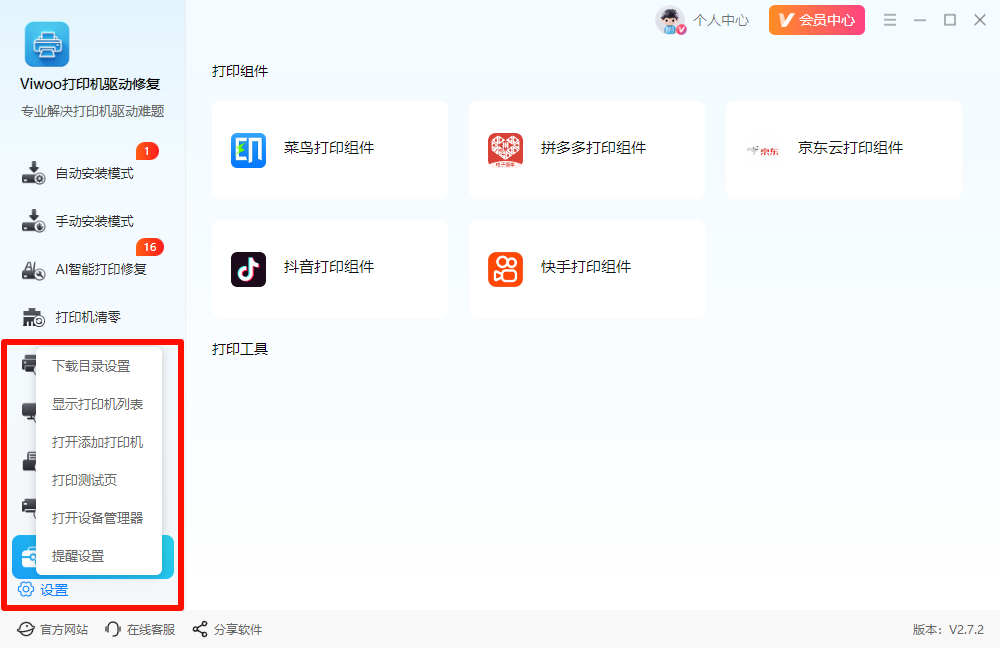Click the 打印组件 section heading
The image size is (1000, 650).
click(240, 71)
